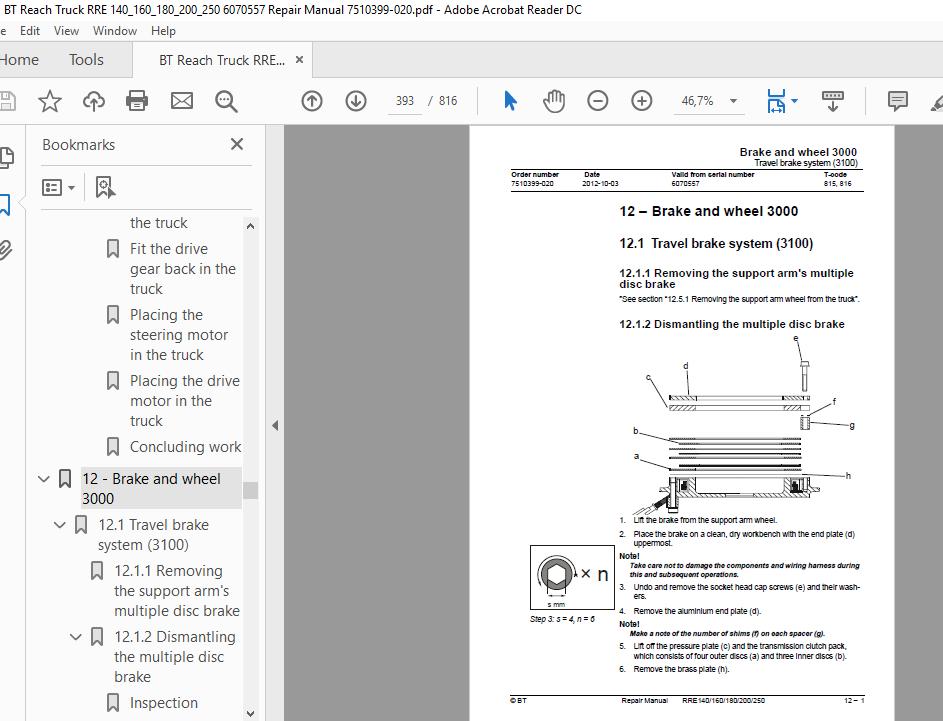
Task: Click the order number 7510399-020 in page header
Action: click(532, 183)
